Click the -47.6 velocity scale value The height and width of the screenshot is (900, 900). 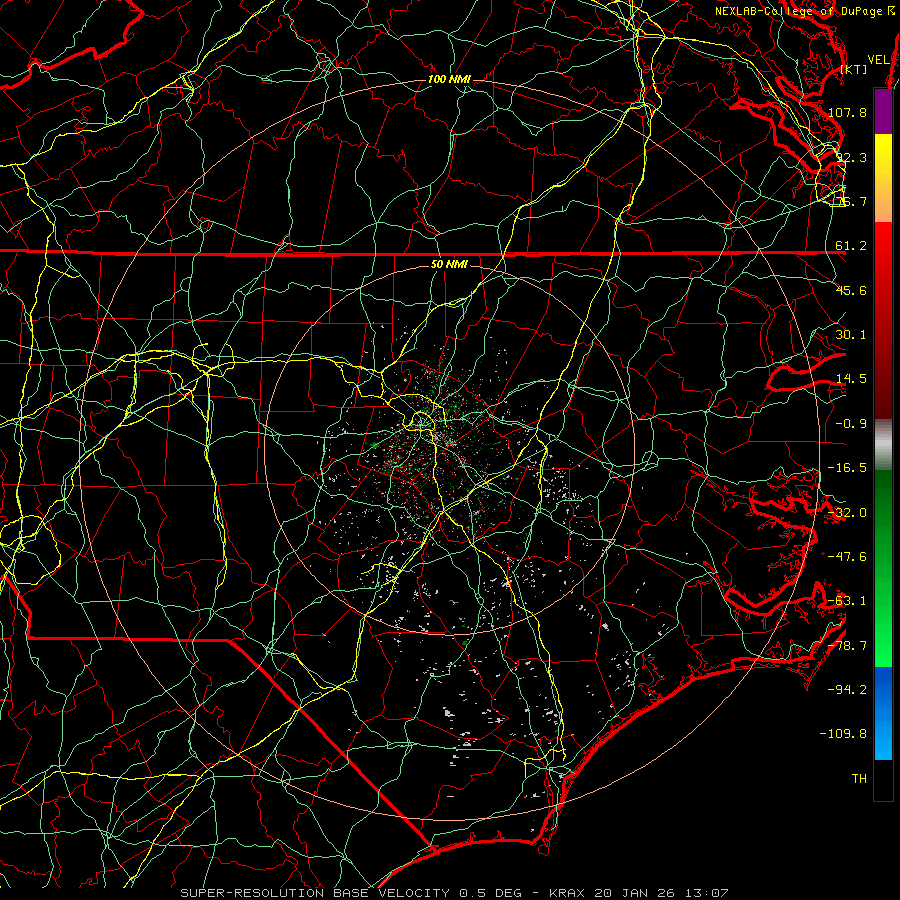coord(848,557)
